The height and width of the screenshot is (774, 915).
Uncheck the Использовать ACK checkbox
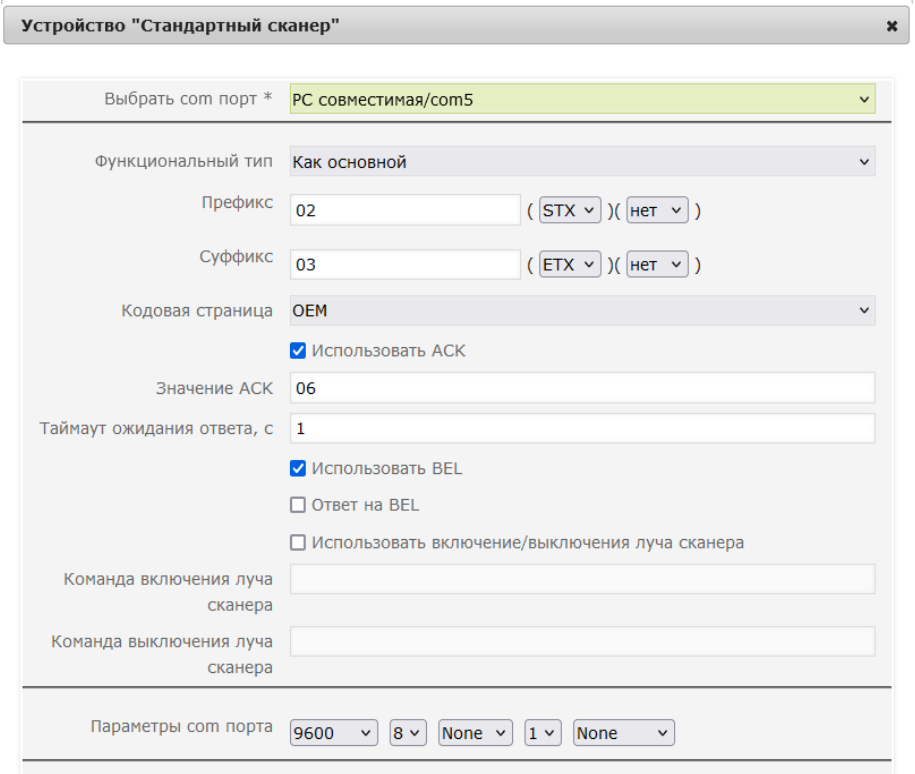pyautogui.click(x=298, y=351)
